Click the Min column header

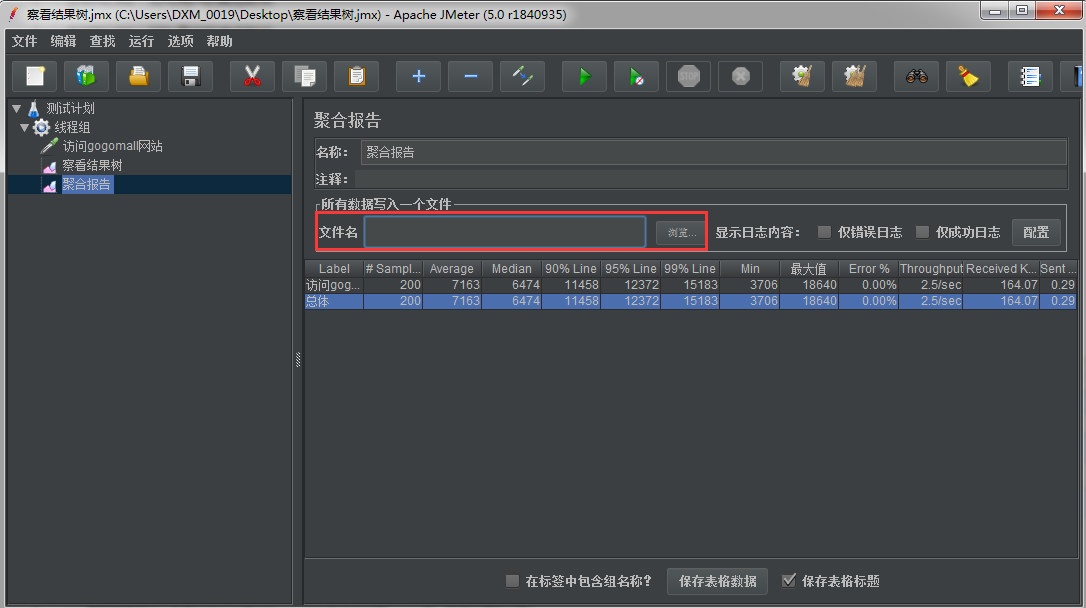(x=749, y=269)
